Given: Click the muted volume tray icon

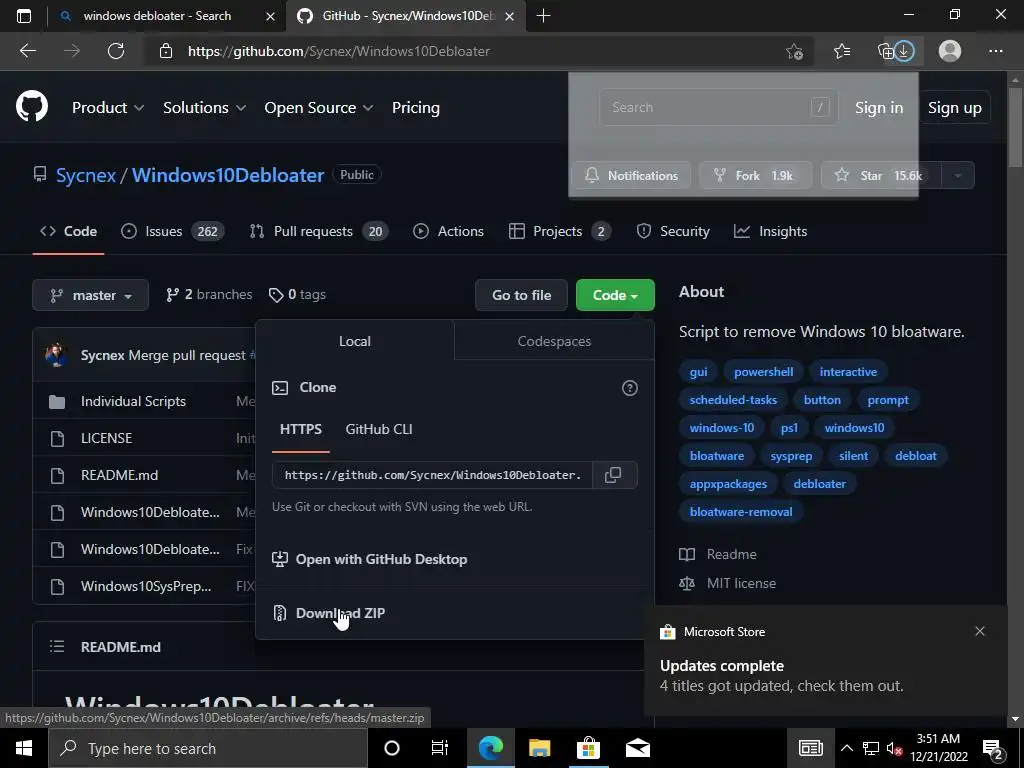Looking at the screenshot, I should tap(894, 748).
